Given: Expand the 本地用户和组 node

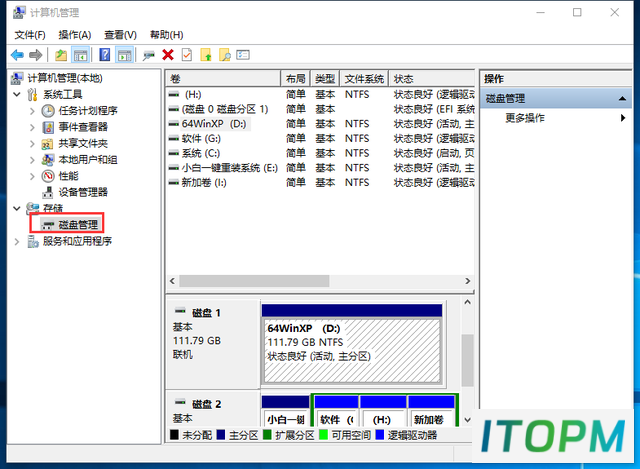Looking at the screenshot, I should point(32,160).
